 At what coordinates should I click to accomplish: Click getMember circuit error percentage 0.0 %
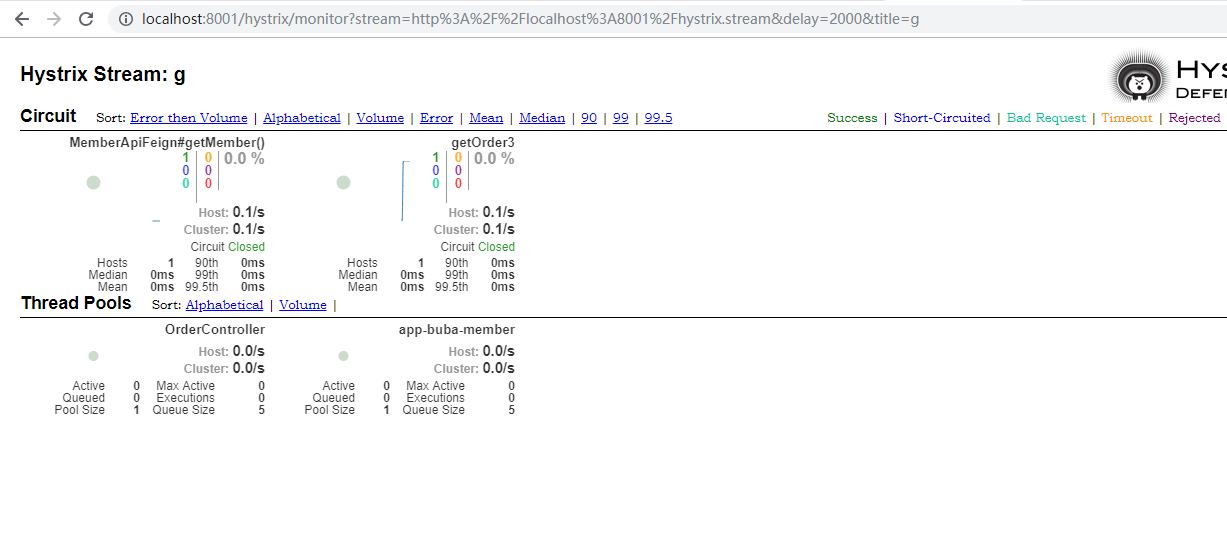(x=244, y=159)
